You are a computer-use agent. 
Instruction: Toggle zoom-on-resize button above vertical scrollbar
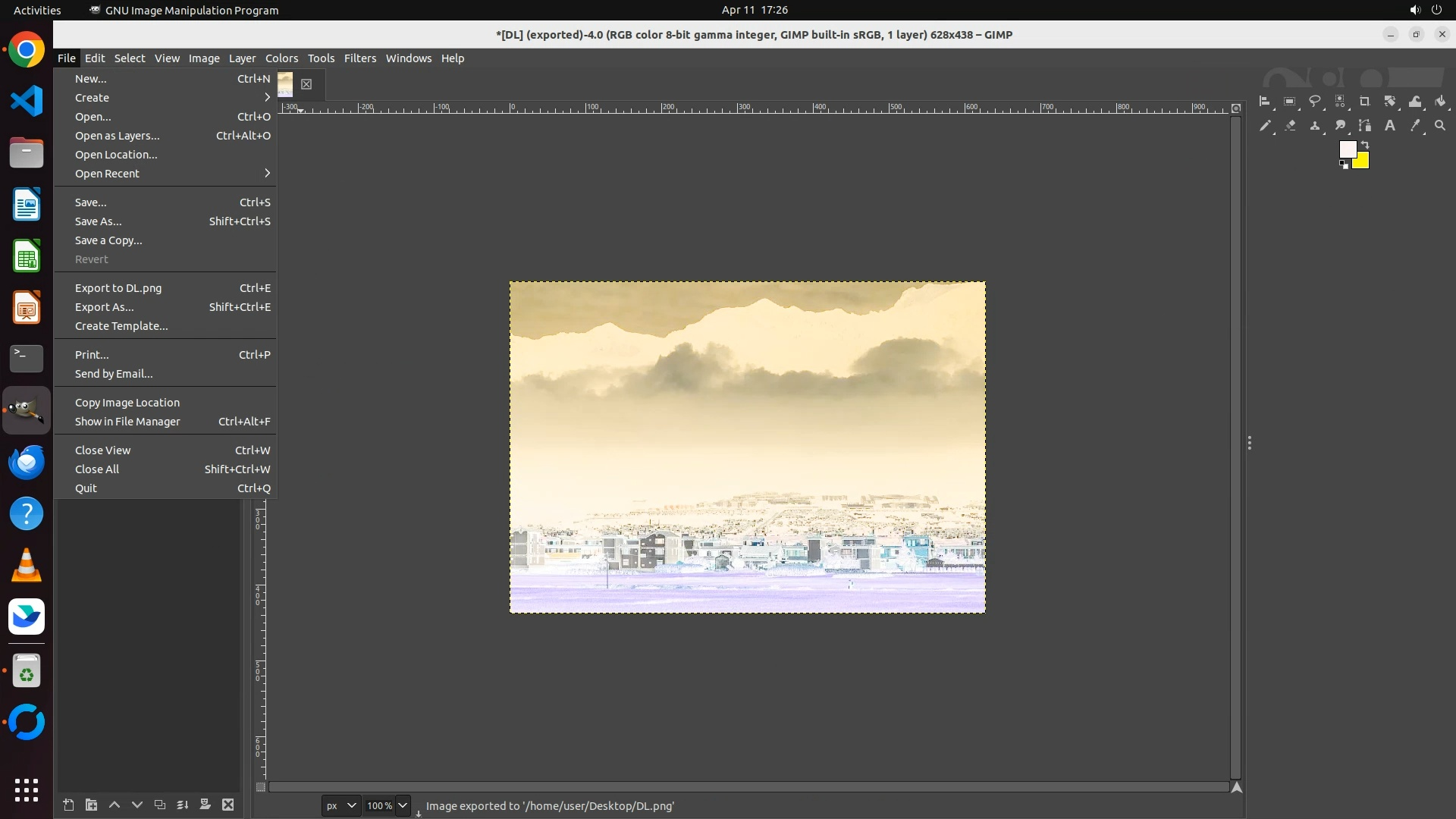pyautogui.click(x=1236, y=108)
